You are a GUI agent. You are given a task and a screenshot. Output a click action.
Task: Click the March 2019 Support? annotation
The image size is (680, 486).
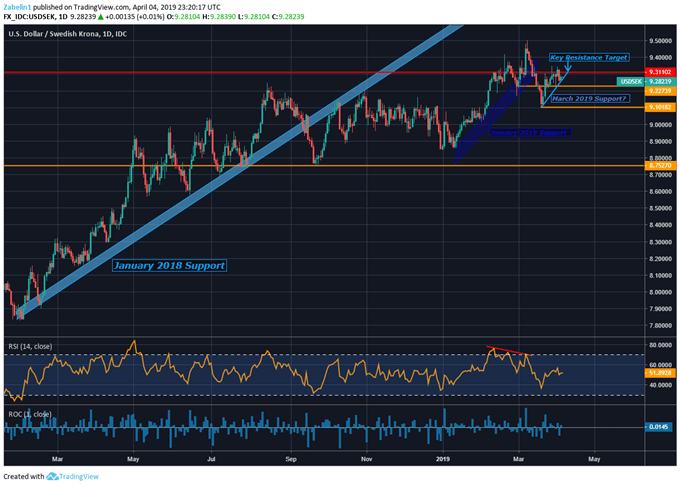coord(589,99)
